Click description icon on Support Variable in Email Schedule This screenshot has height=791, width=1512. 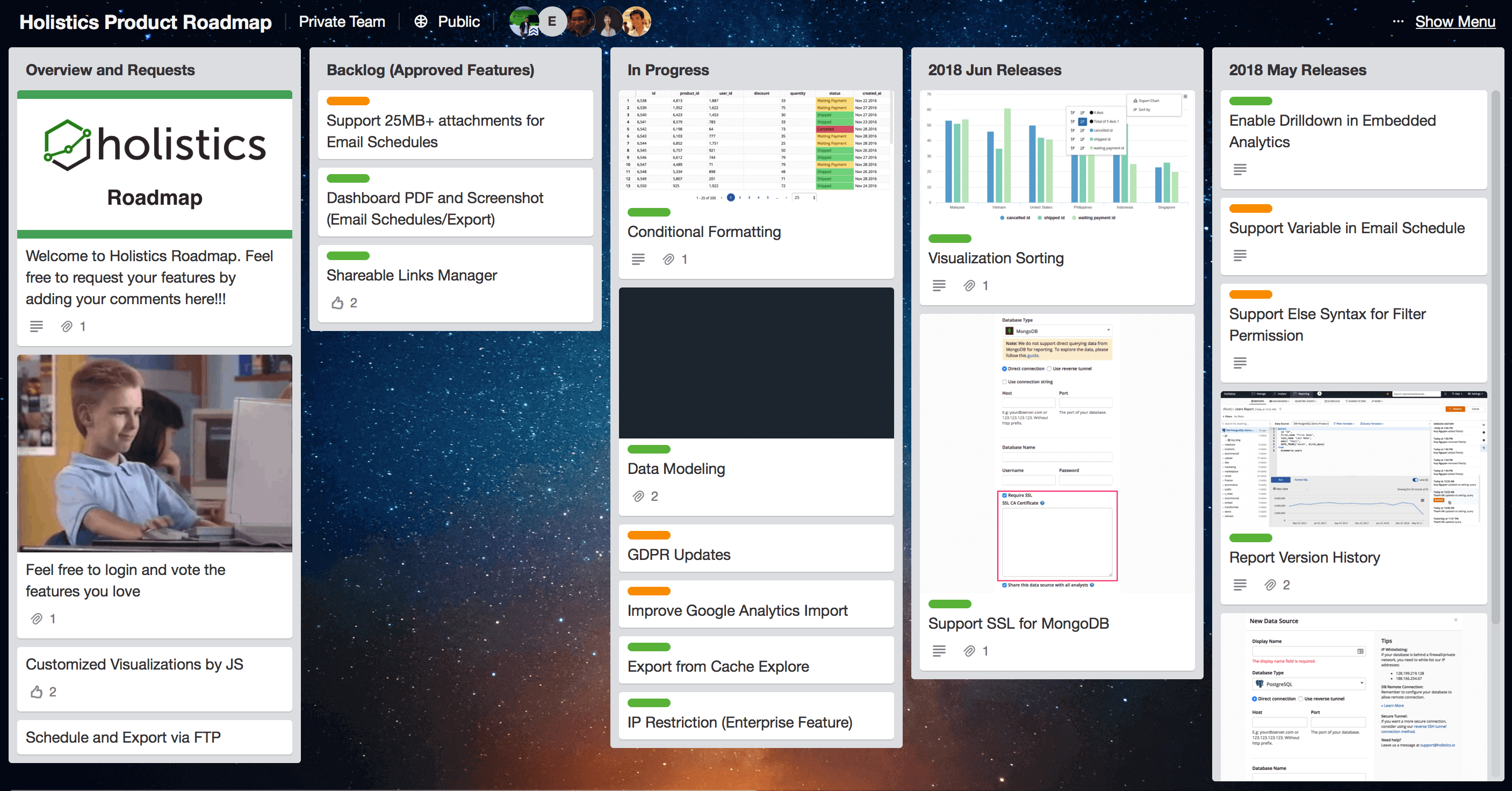(x=1240, y=256)
